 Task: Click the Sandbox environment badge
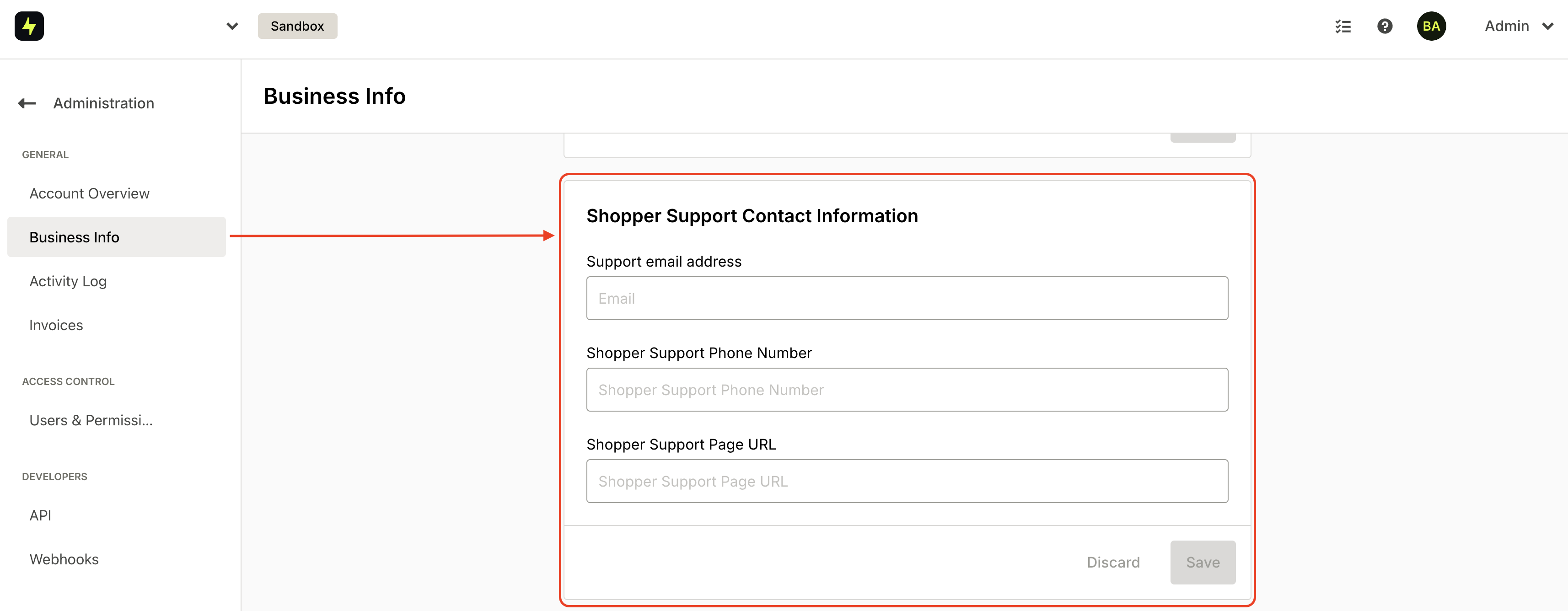(x=297, y=26)
